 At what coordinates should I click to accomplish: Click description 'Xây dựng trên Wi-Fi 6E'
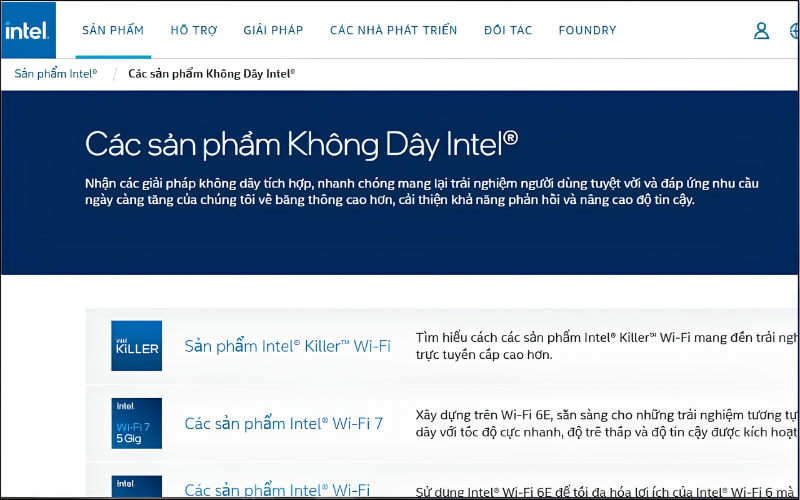click(607, 423)
